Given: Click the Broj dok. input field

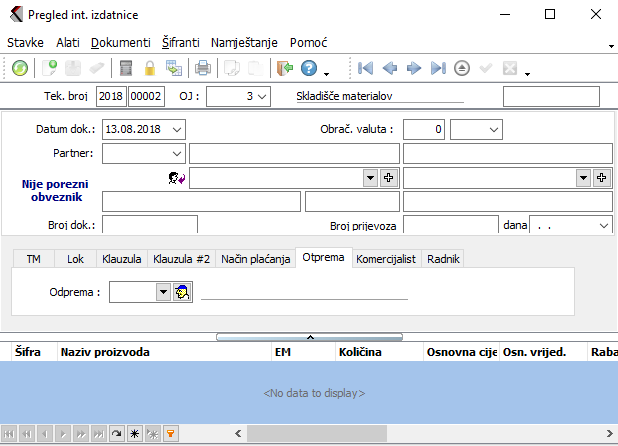Looking at the screenshot, I should click(150, 225).
